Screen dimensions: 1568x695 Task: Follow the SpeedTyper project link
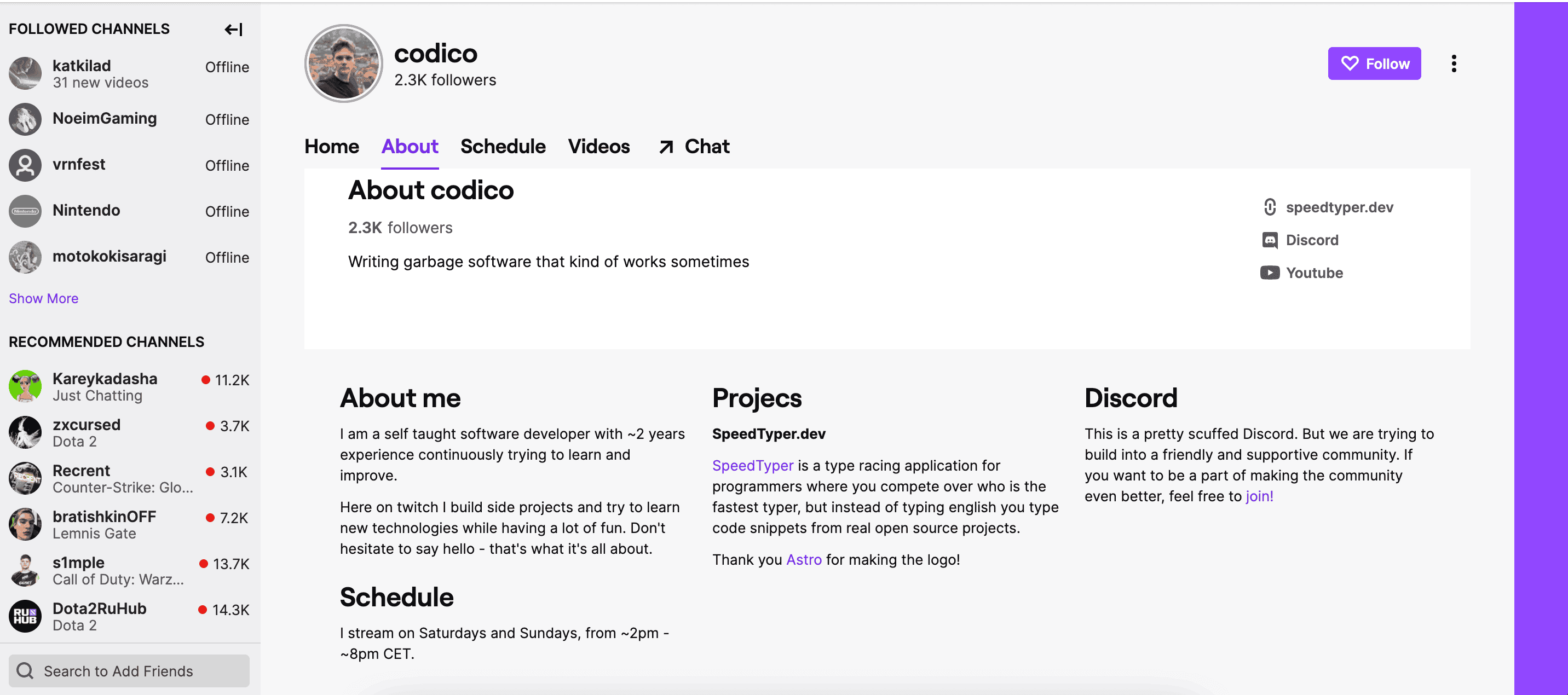(x=753, y=466)
